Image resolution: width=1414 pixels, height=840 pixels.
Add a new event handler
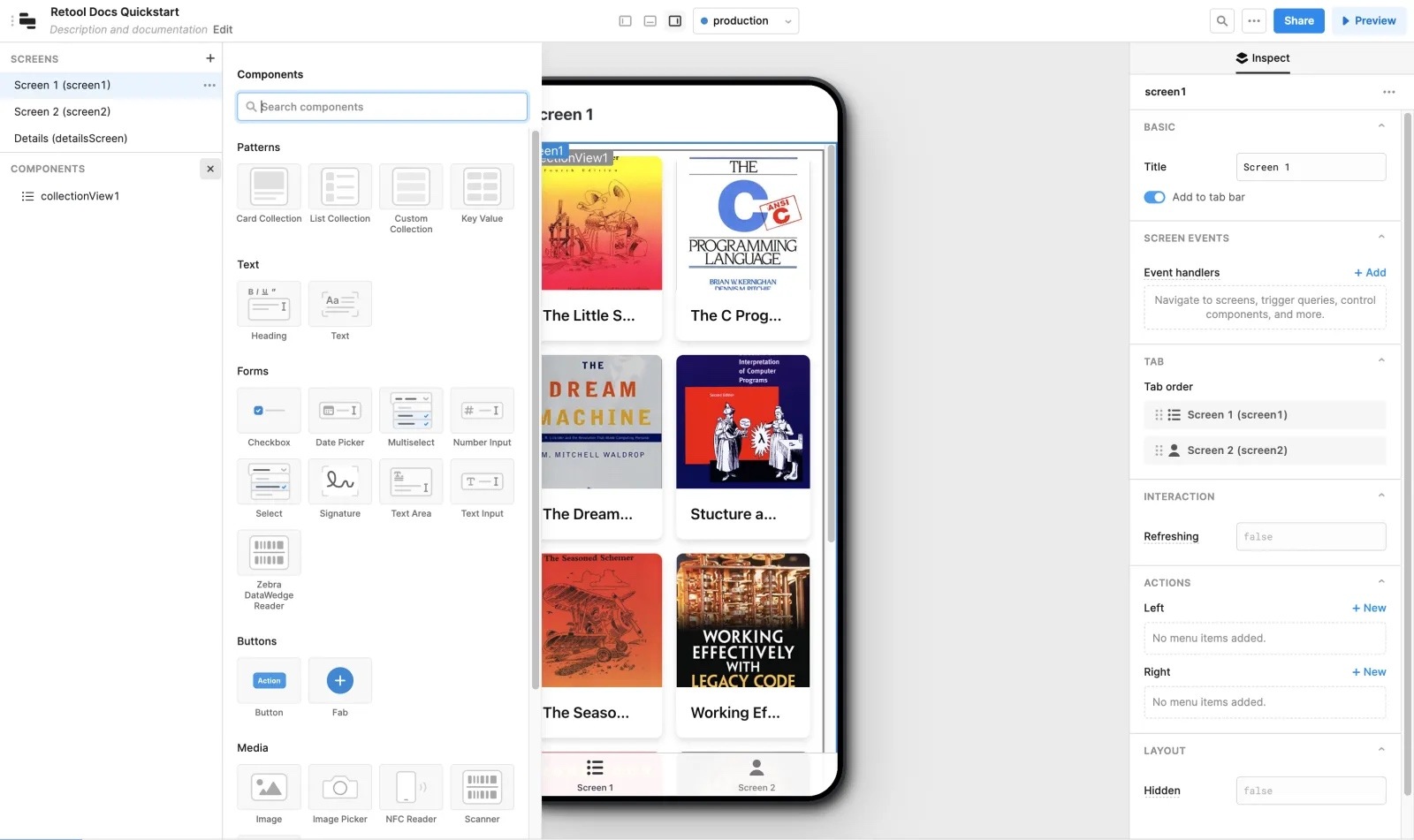[1370, 272]
